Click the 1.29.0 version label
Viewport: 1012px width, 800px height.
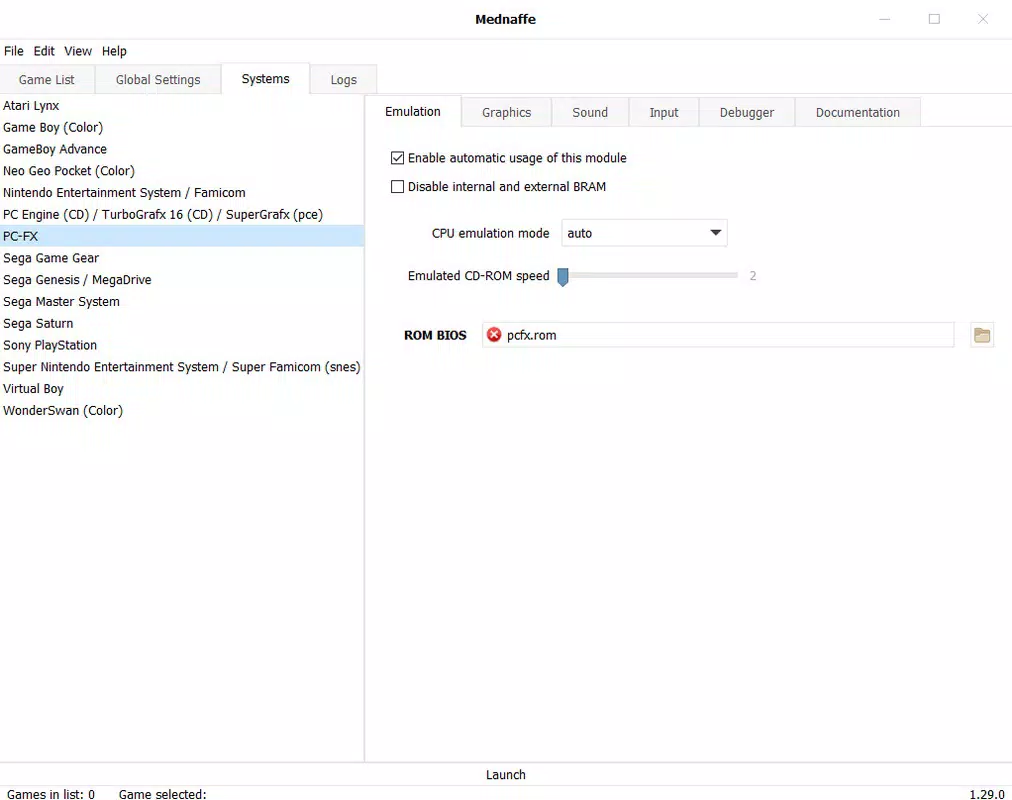[x=987, y=794]
